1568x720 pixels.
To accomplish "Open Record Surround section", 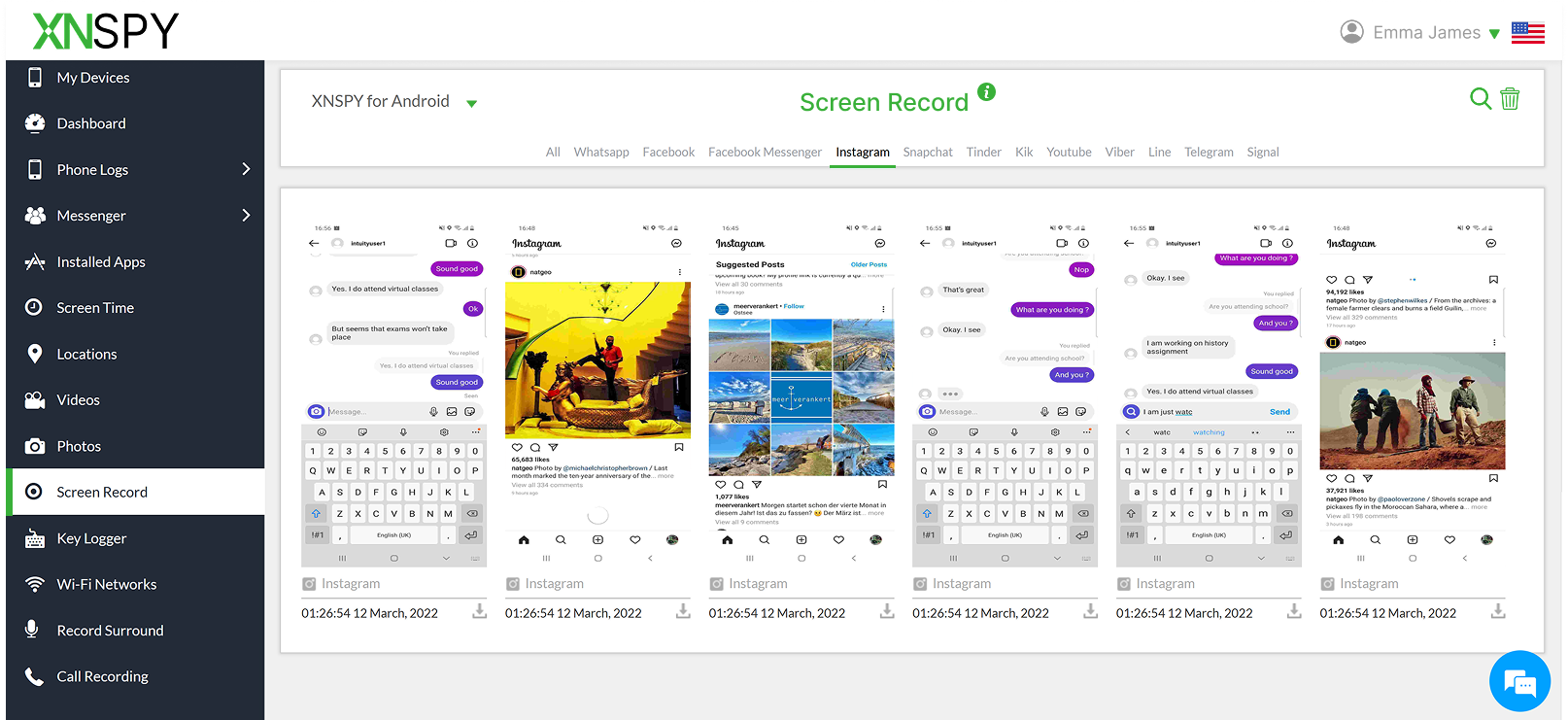I will point(135,631).
